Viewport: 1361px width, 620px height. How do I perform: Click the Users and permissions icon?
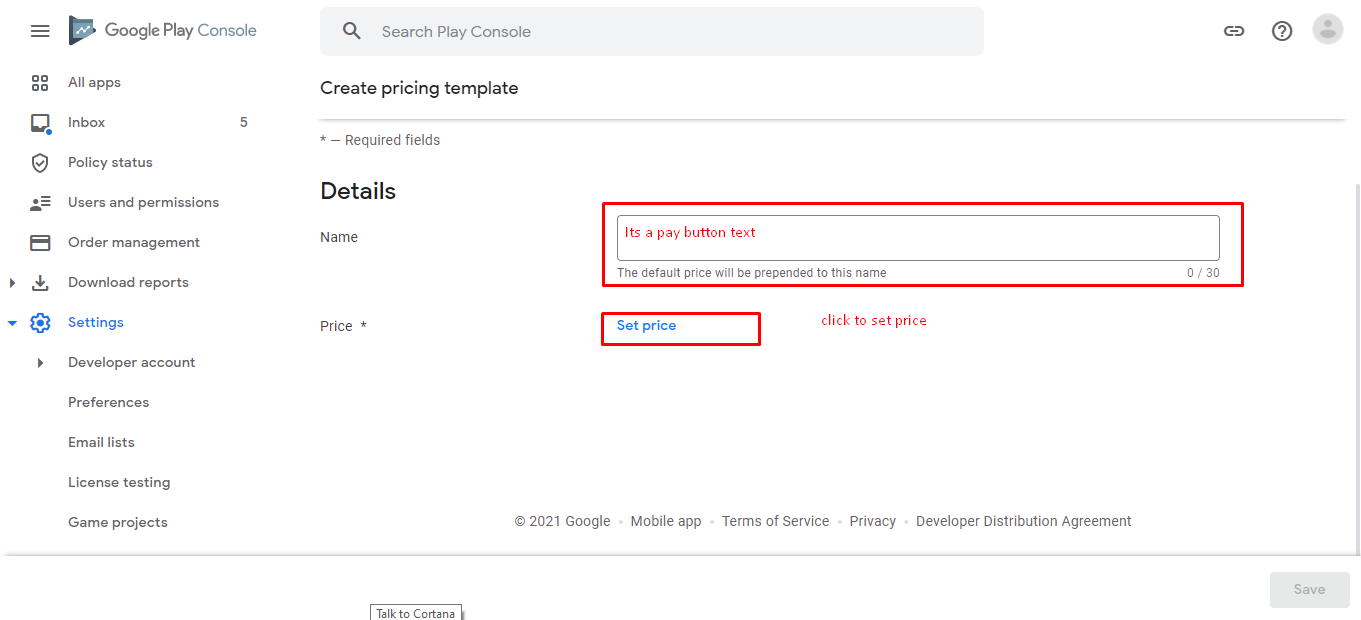(40, 203)
